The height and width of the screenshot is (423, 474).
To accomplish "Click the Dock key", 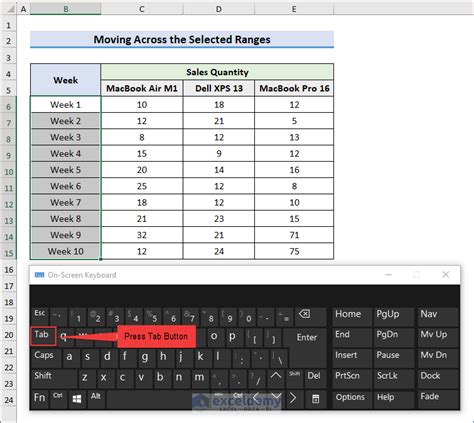I will pyautogui.click(x=438, y=378).
